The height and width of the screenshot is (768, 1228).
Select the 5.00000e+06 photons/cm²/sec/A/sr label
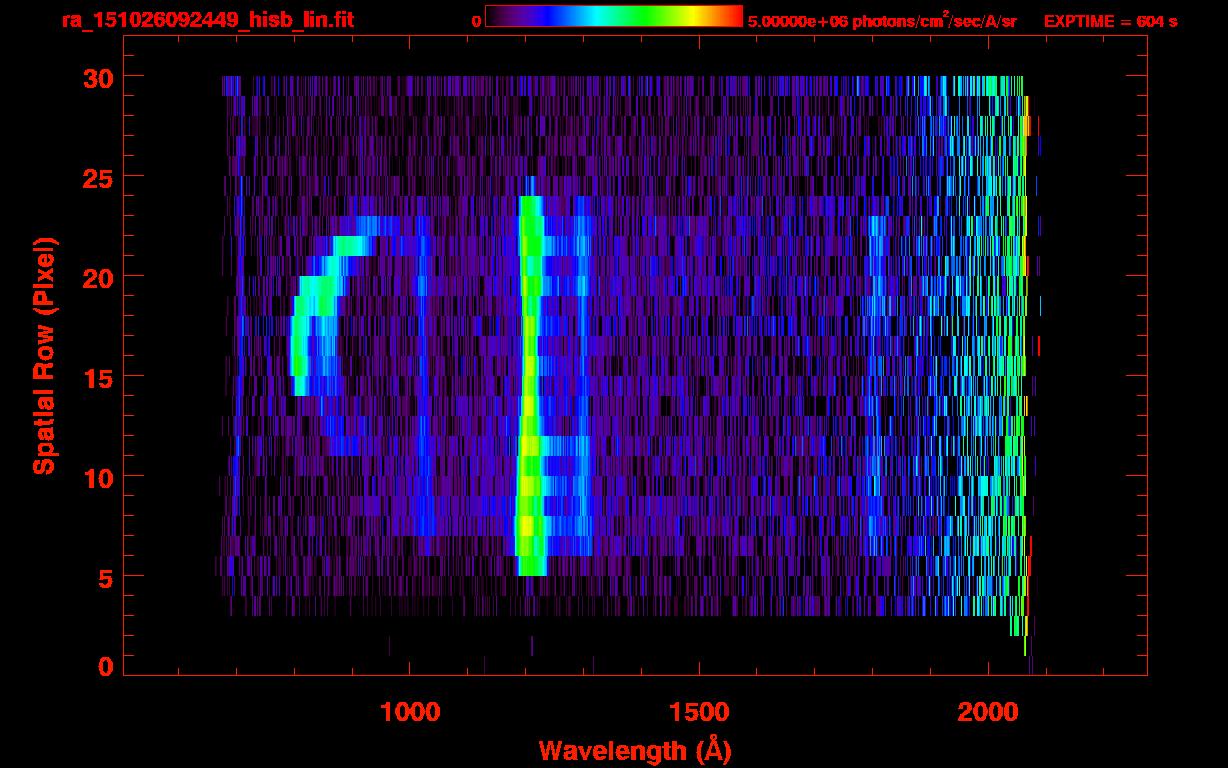coord(882,21)
